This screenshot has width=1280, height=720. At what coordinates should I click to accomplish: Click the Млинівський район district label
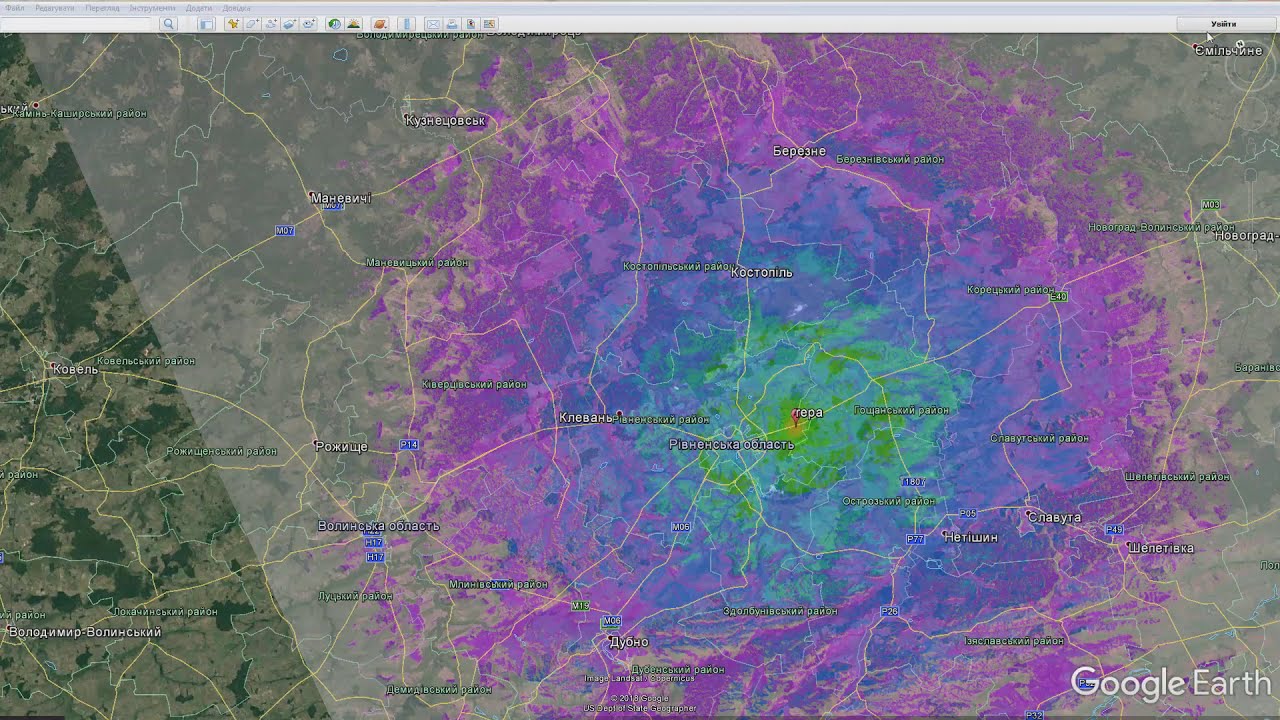tap(498, 584)
